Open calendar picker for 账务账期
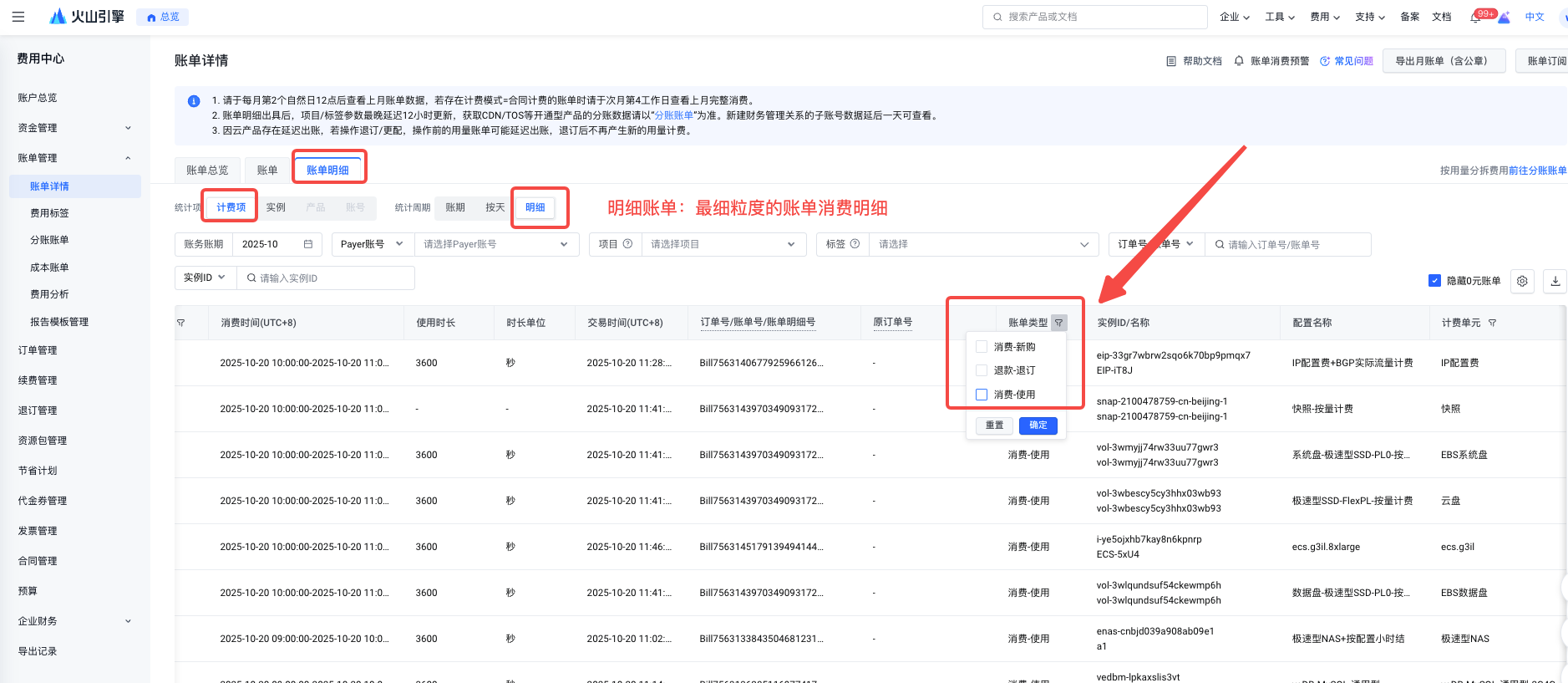The image size is (1568, 683). pyautogui.click(x=308, y=244)
